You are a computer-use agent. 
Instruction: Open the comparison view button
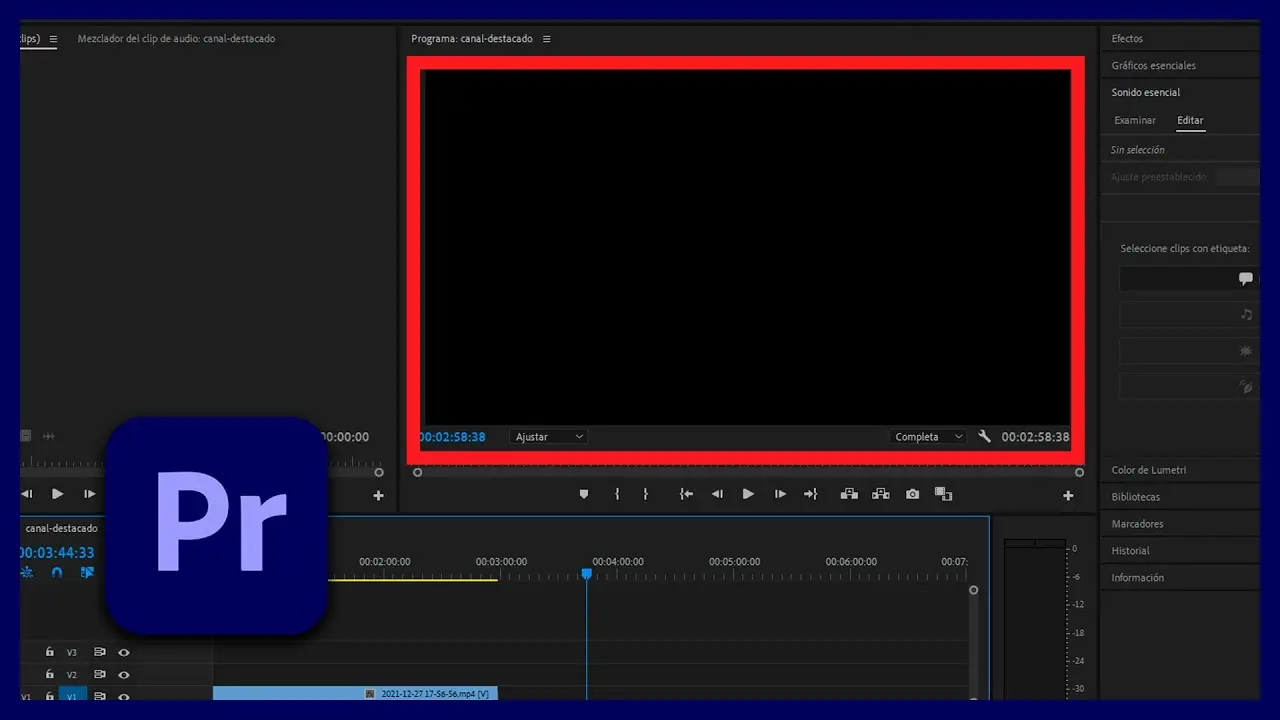(x=943, y=494)
